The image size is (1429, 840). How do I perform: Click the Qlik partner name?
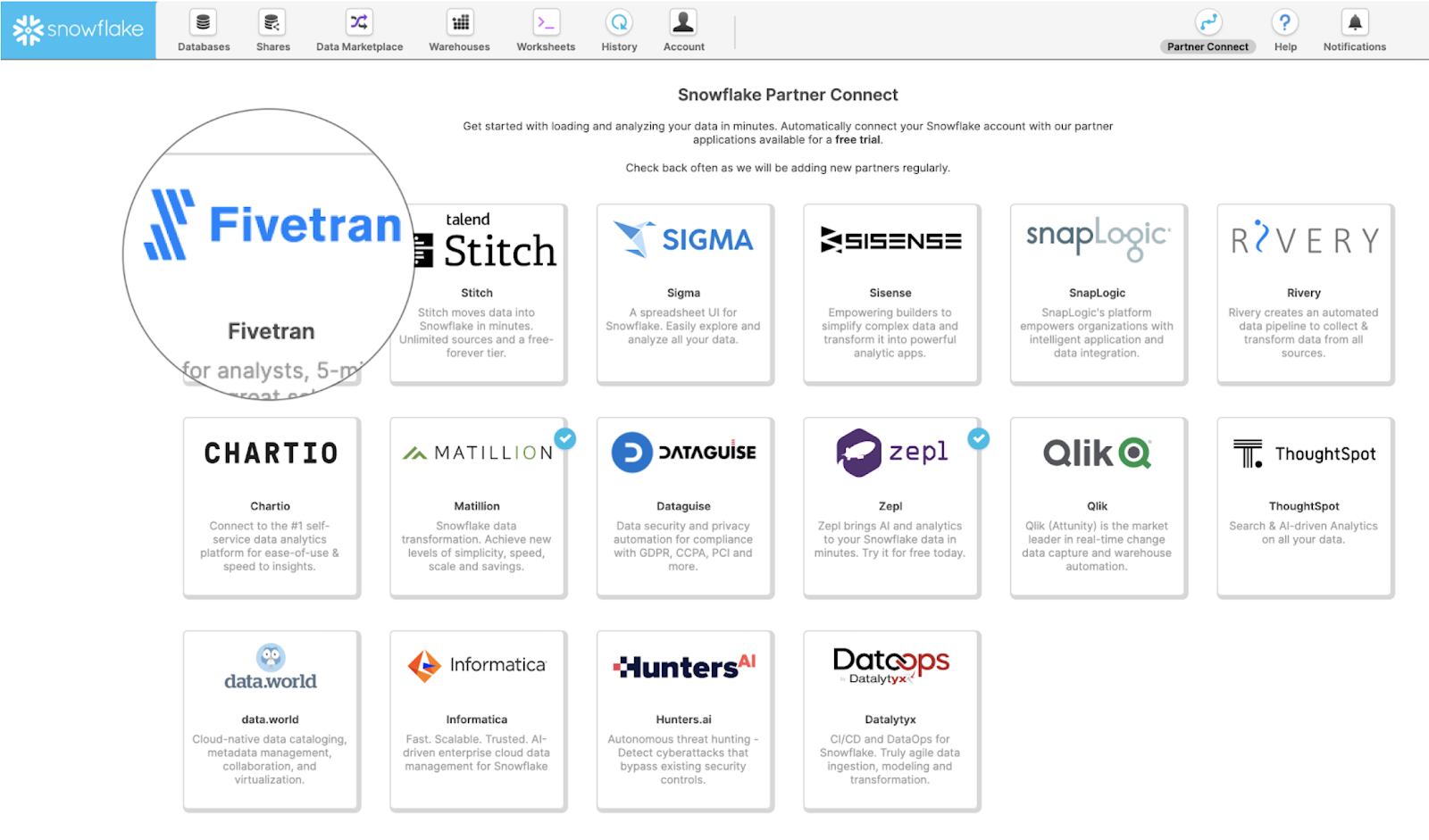(1098, 506)
